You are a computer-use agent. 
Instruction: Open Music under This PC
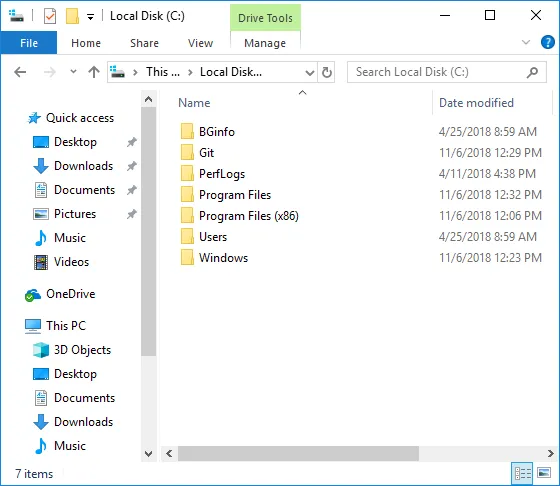pos(60,446)
